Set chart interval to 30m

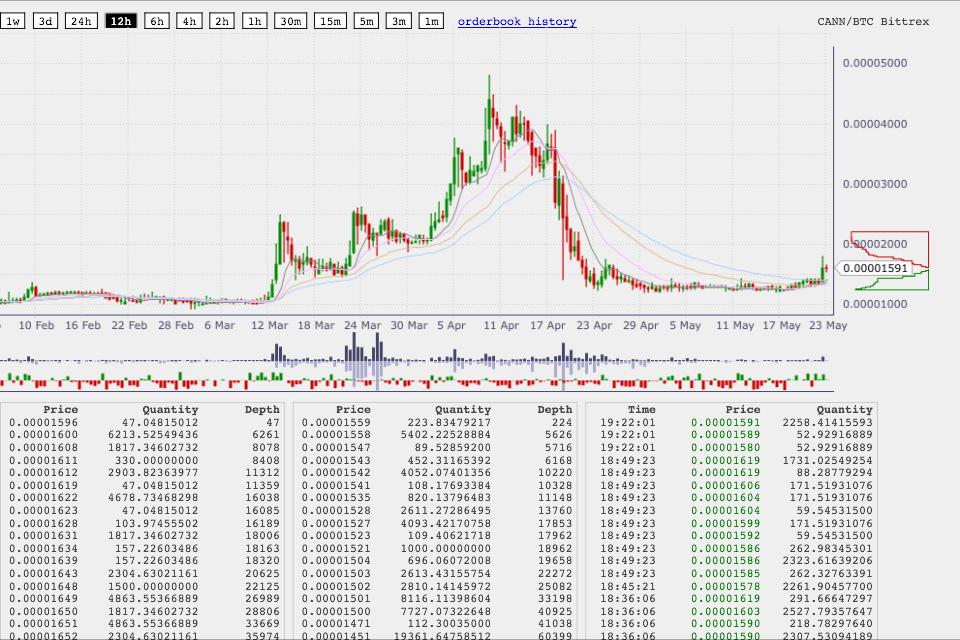click(290, 21)
